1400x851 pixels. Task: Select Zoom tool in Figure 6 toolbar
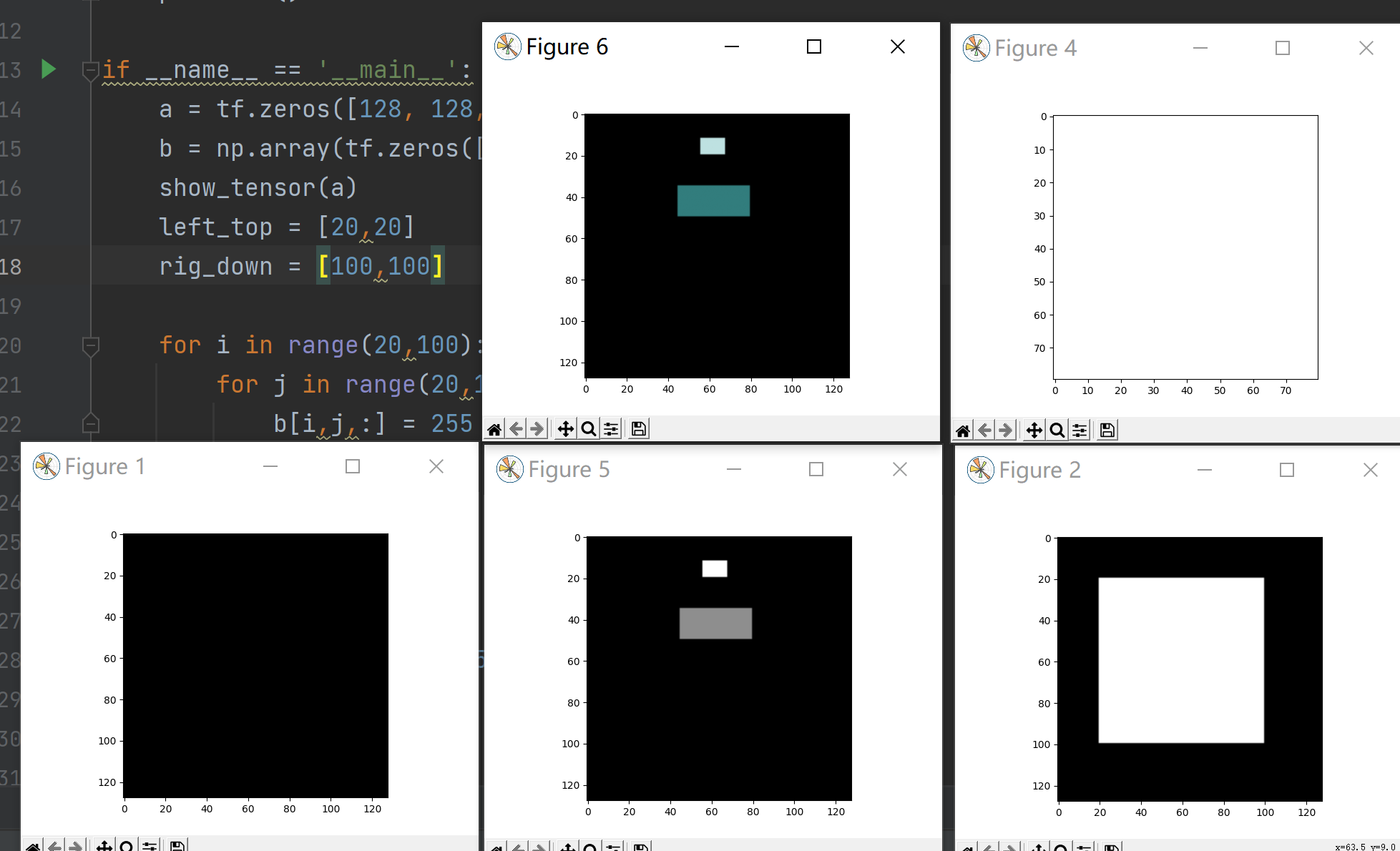588,429
